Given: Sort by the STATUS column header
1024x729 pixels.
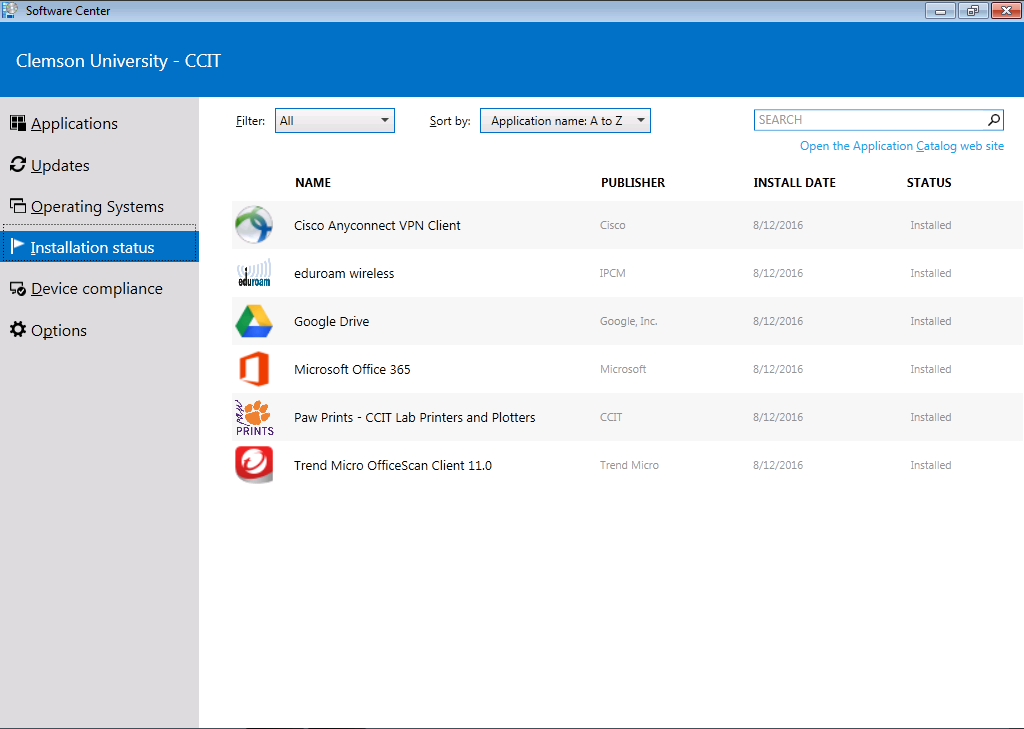Looking at the screenshot, I should (929, 183).
